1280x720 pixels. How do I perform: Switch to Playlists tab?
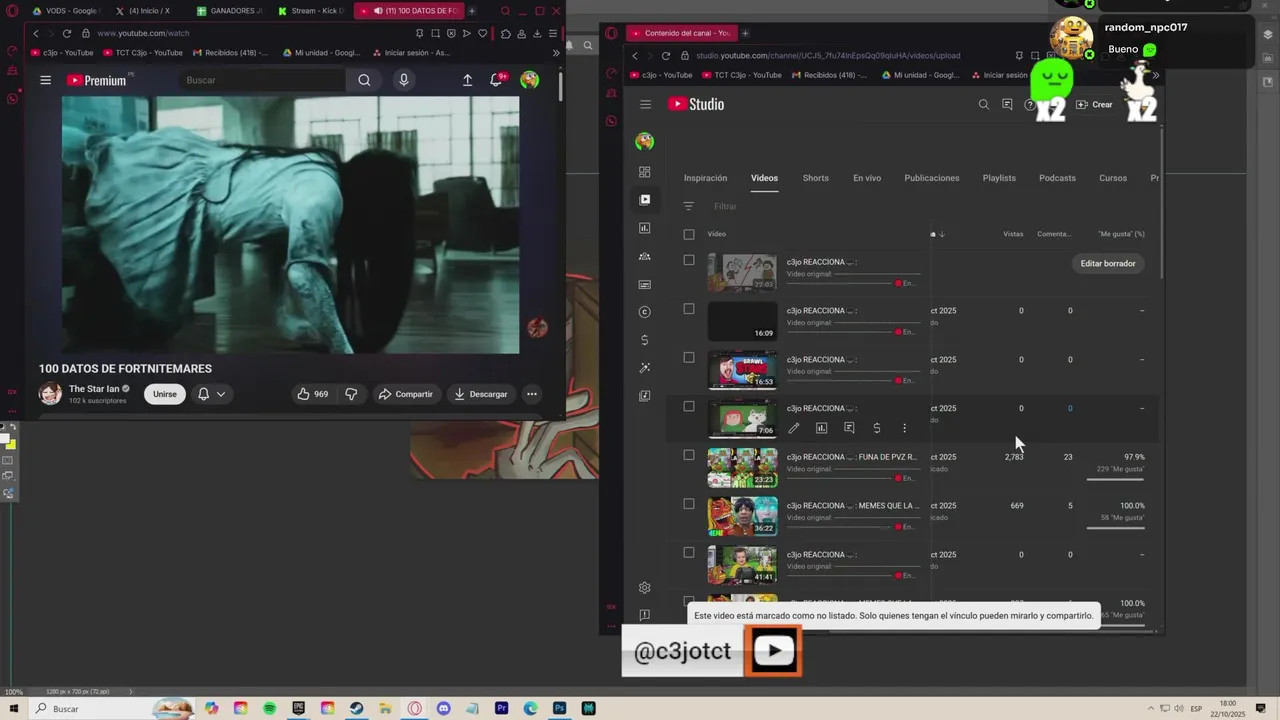999,178
